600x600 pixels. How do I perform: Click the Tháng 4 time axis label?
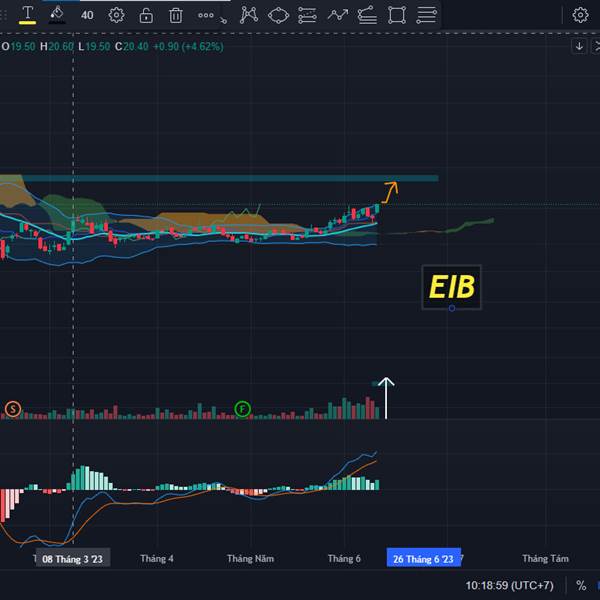[x=157, y=558]
